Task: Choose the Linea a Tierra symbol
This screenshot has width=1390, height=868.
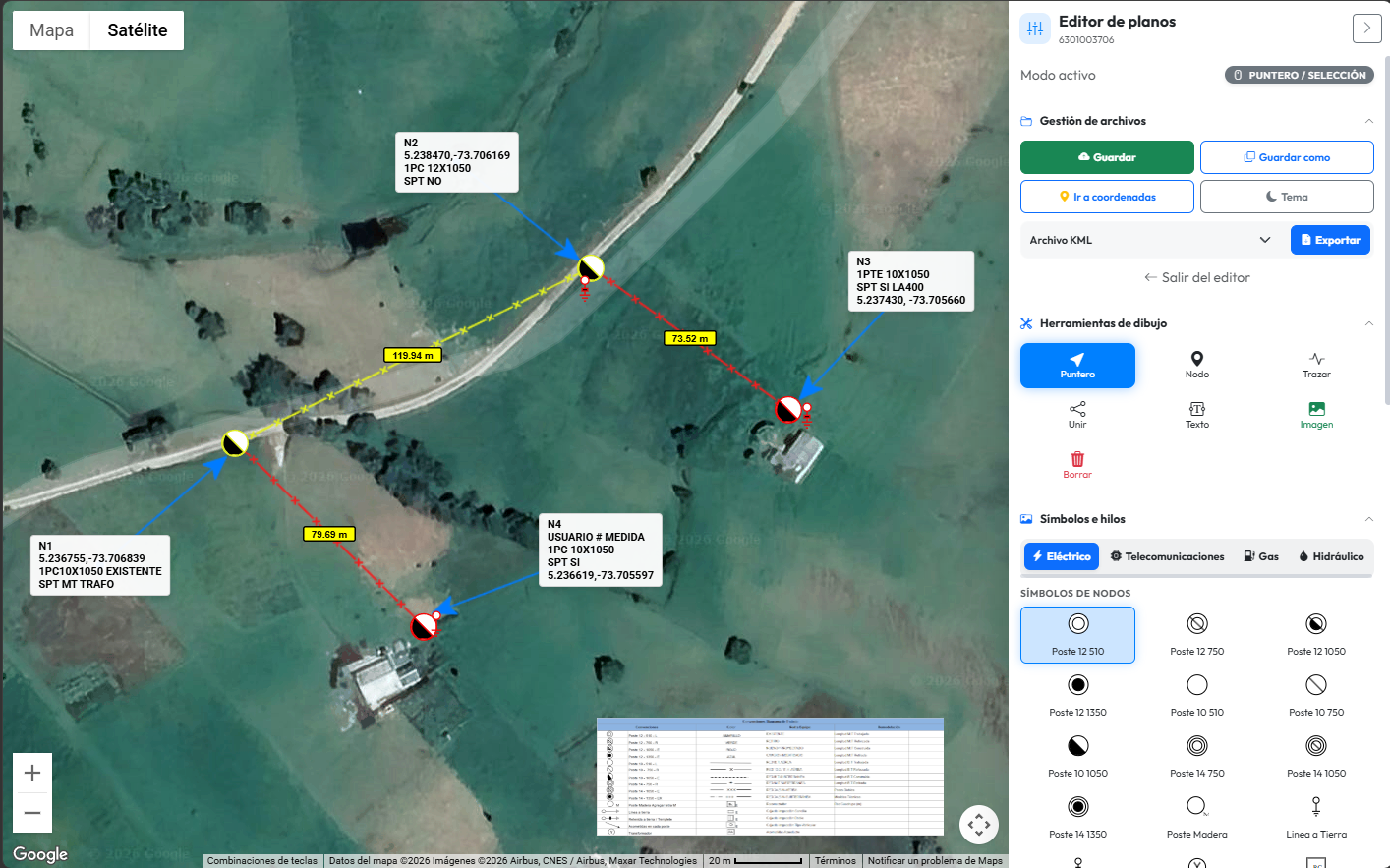Action: (1316, 818)
